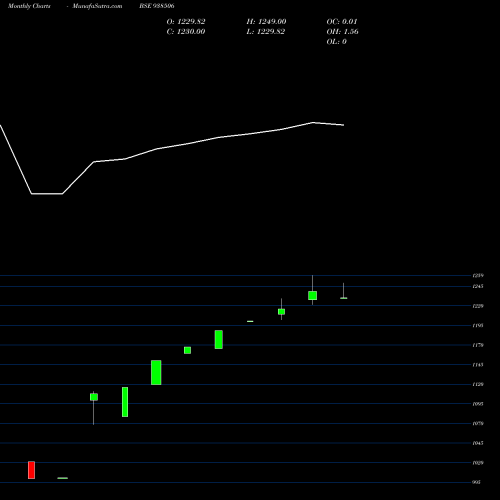
Task: Select the open value 'O: 1229.82'
Action: tap(186, 22)
